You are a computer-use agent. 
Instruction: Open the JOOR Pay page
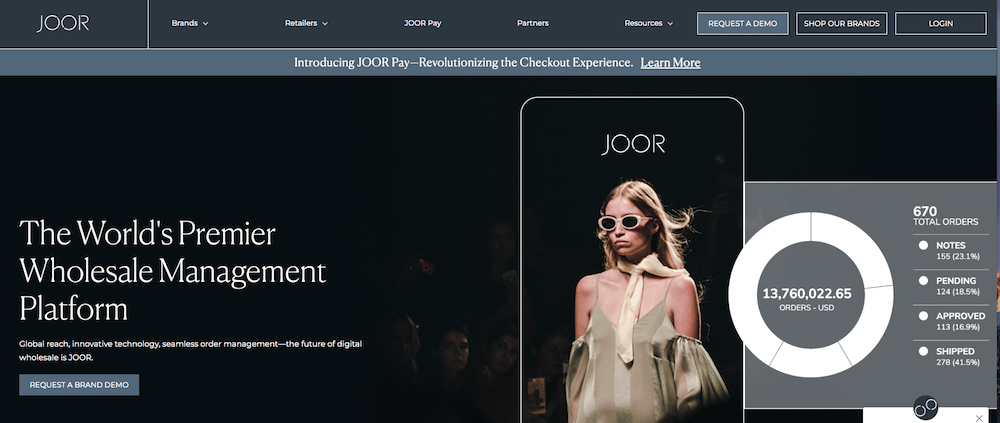[422, 23]
